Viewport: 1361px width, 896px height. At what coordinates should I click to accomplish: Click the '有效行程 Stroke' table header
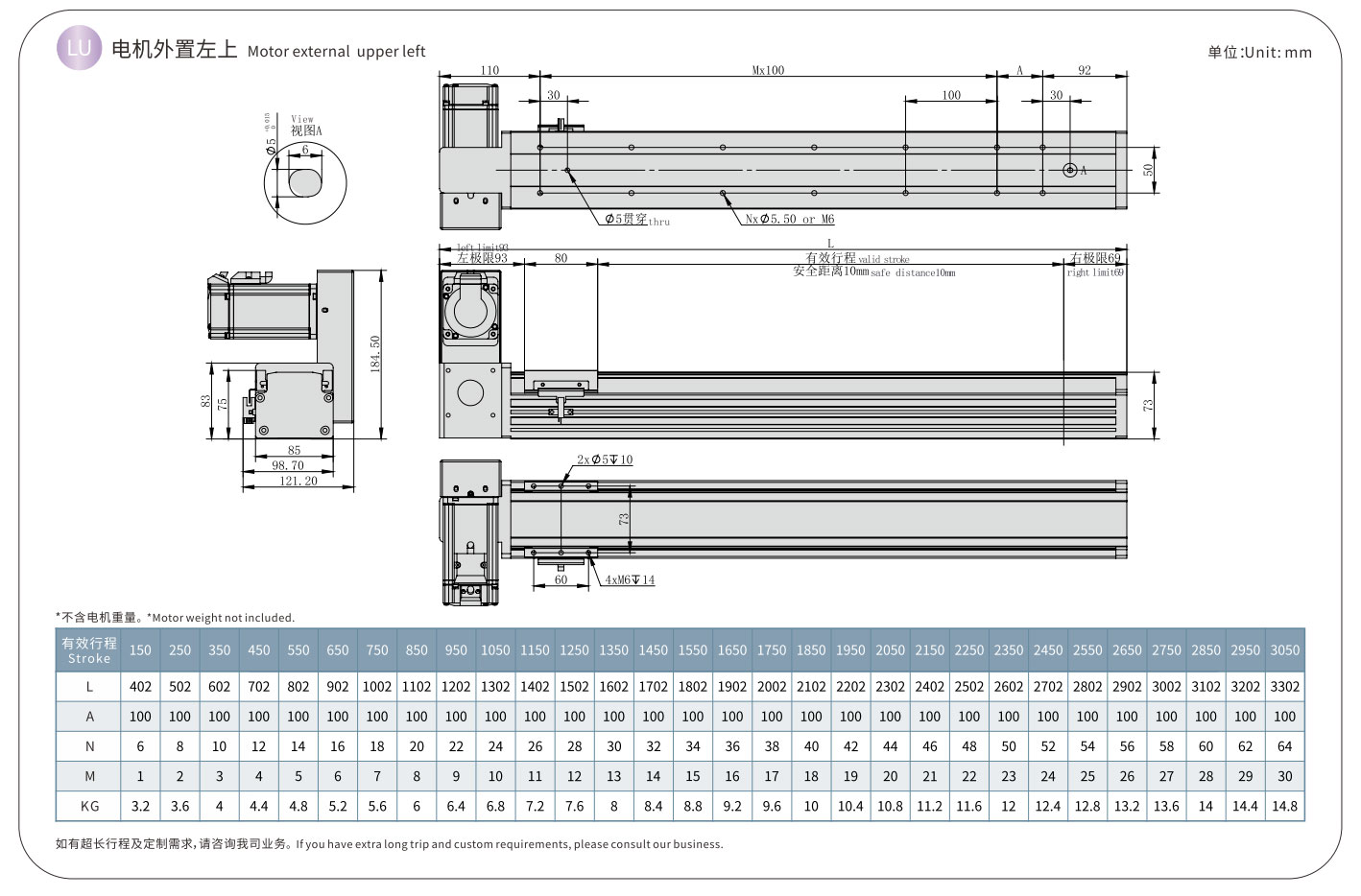89,650
